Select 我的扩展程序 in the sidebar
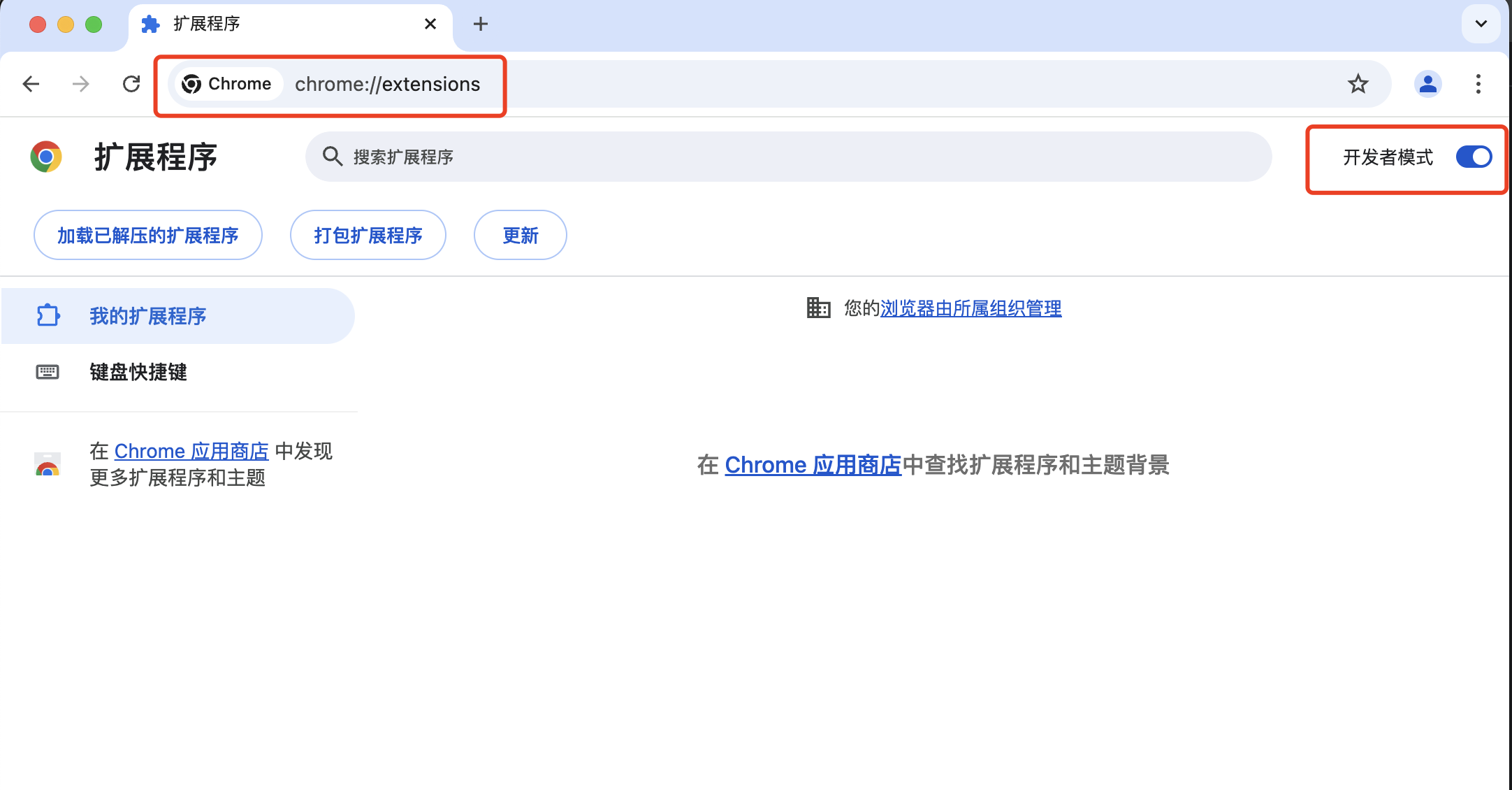Viewport: 1512px width, 790px height. 148,316
